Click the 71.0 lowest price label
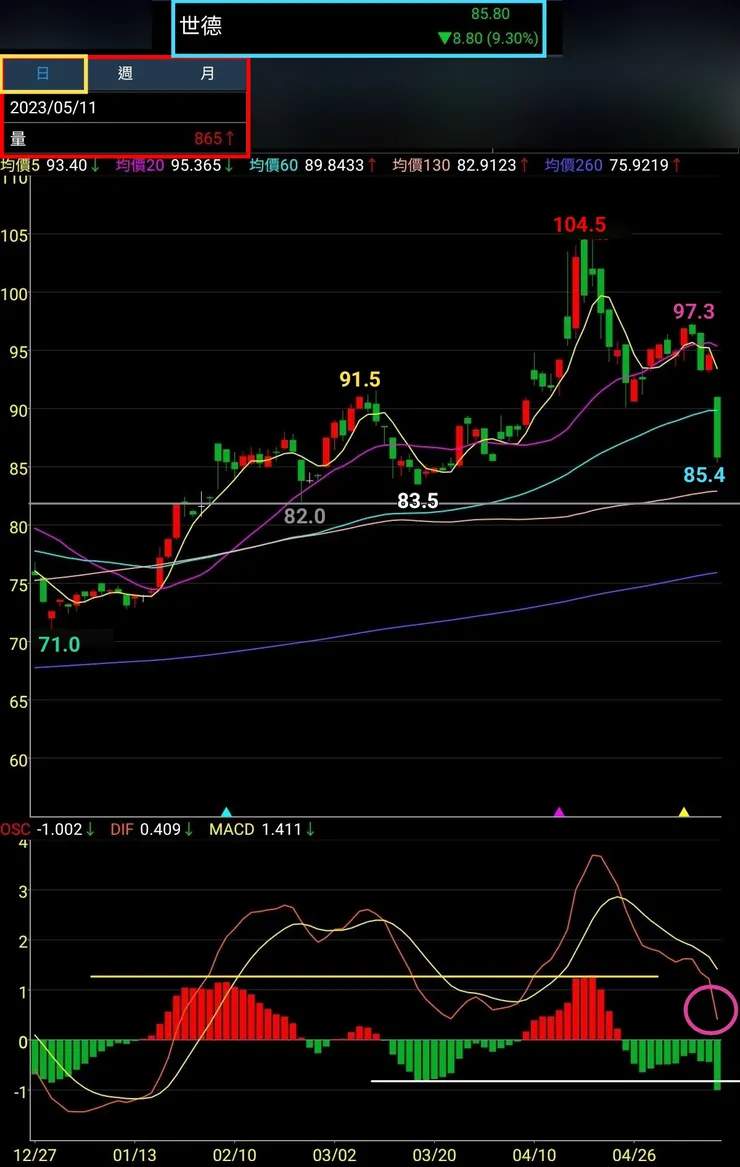 click(60, 645)
